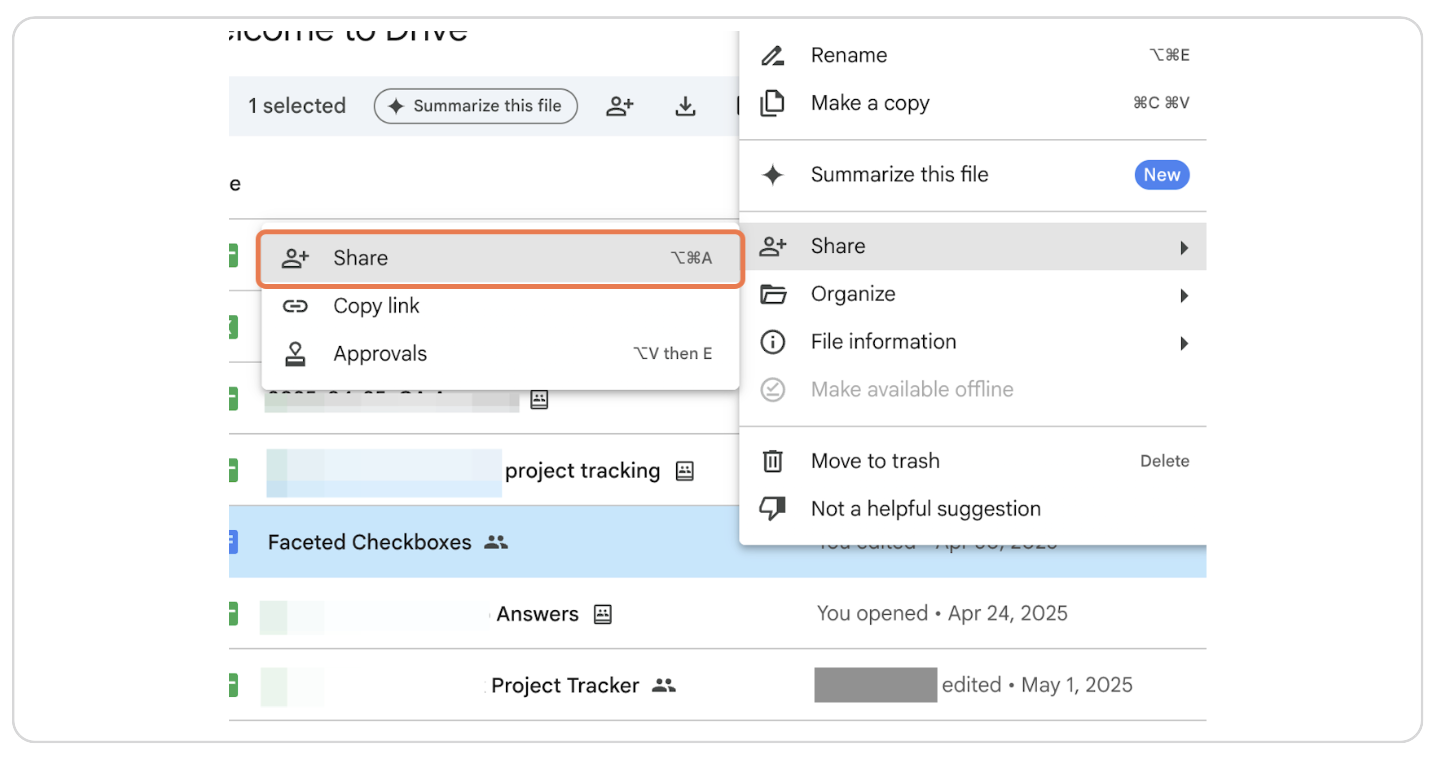Screen dimensions: 1440x760
Task: Expand the Share submenu arrow
Action: [1184, 247]
